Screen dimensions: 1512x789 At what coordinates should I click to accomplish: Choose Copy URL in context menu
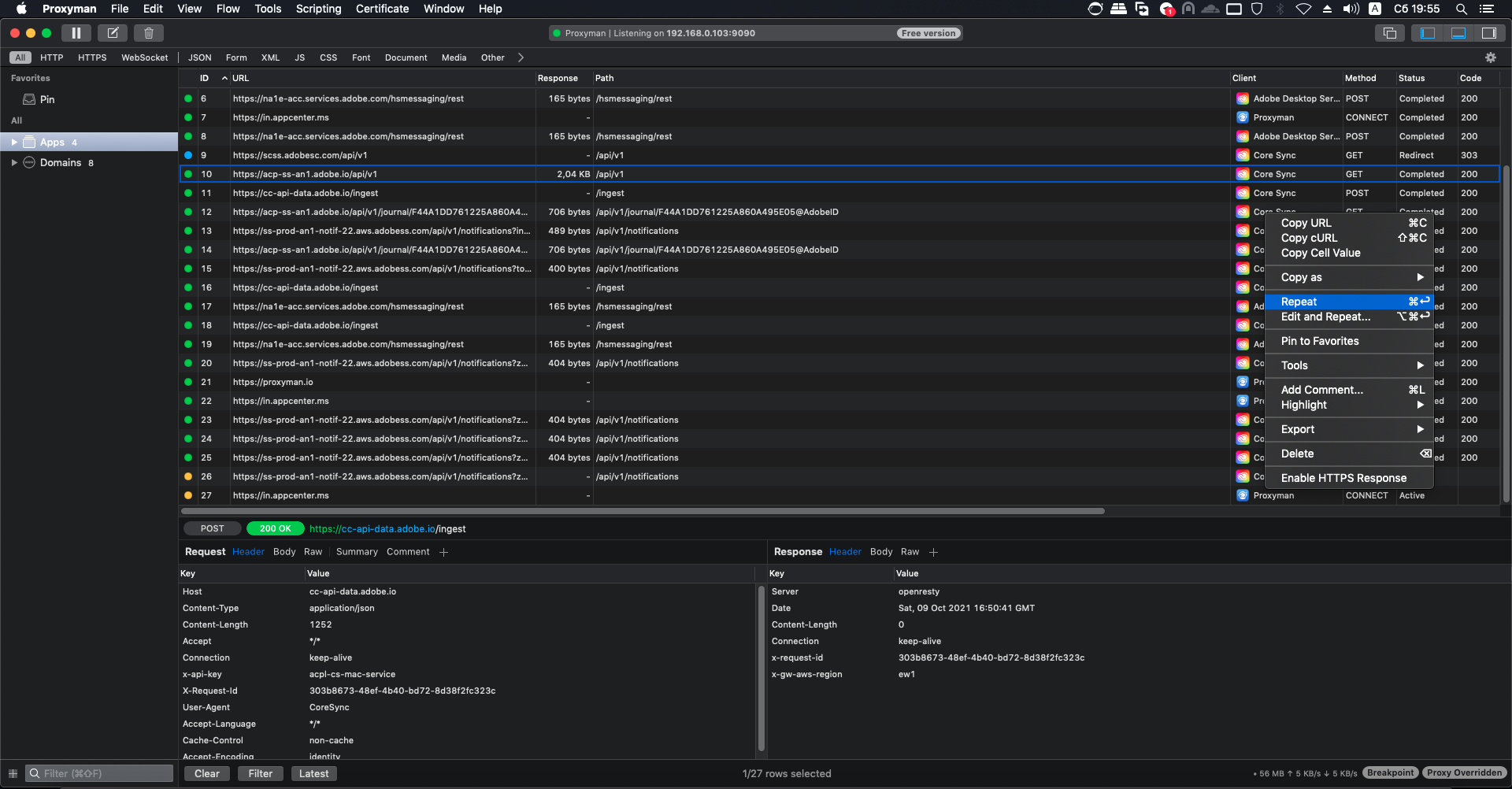[1349, 223]
